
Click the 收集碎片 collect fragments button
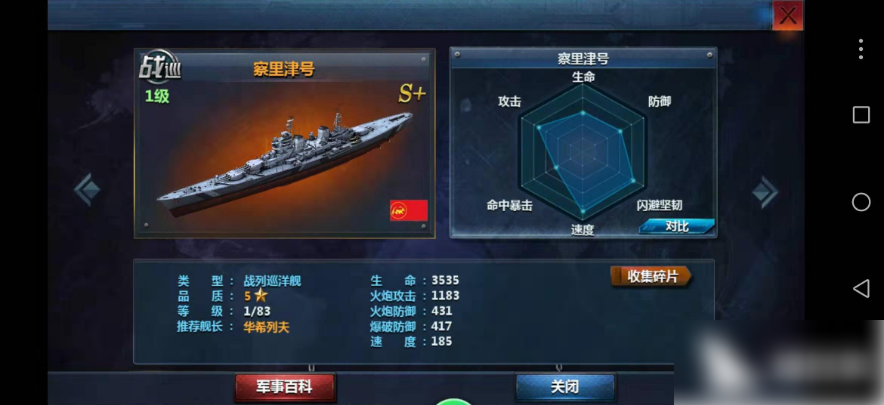651,276
